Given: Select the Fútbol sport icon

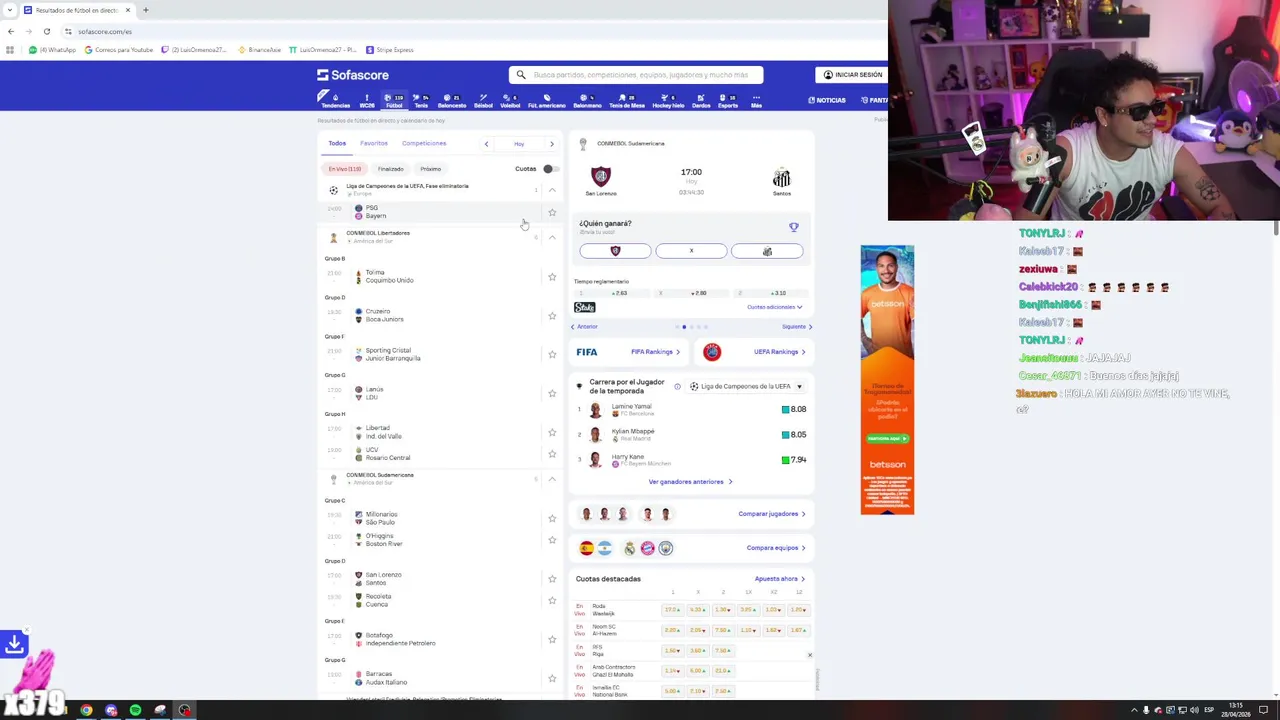Looking at the screenshot, I should pos(394,100).
